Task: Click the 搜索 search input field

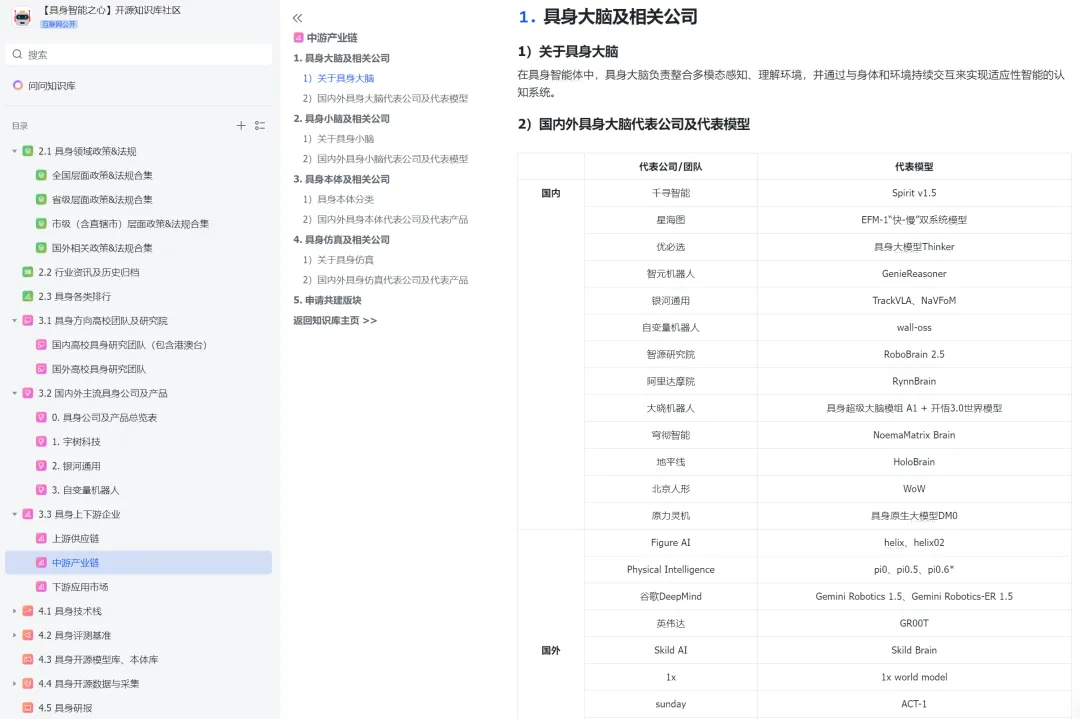Action: click(138, 54)
